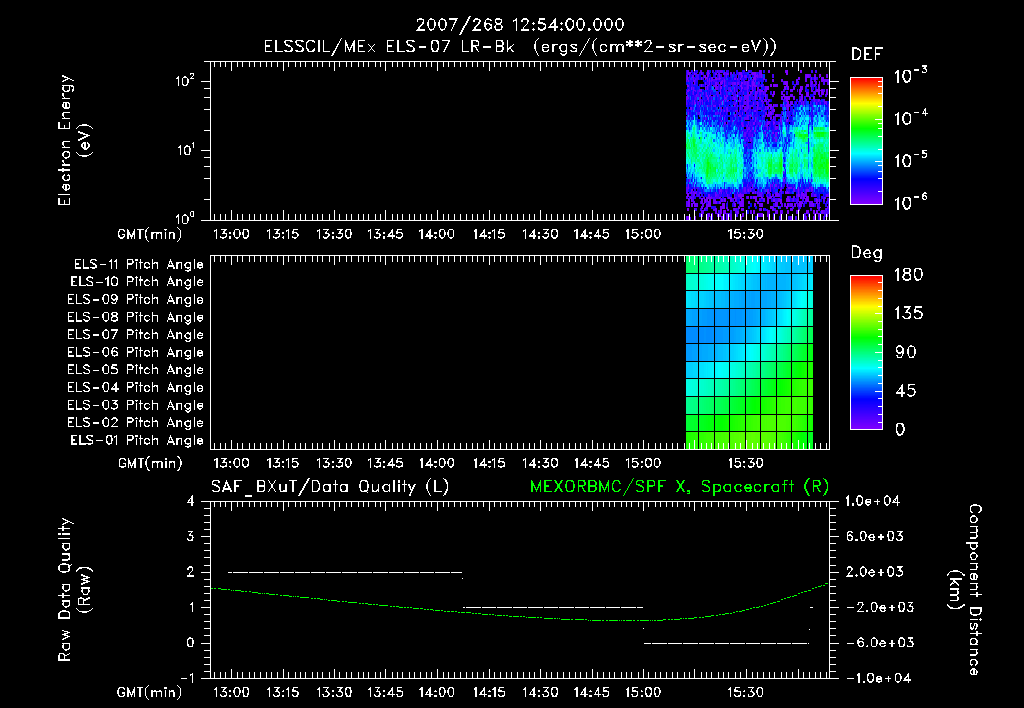The width and height of the screenshot is (1024, 708).
Task: Click the ELS-05 Pitch Angle row label
Action: pyautogui.click(x=136, y=370)
